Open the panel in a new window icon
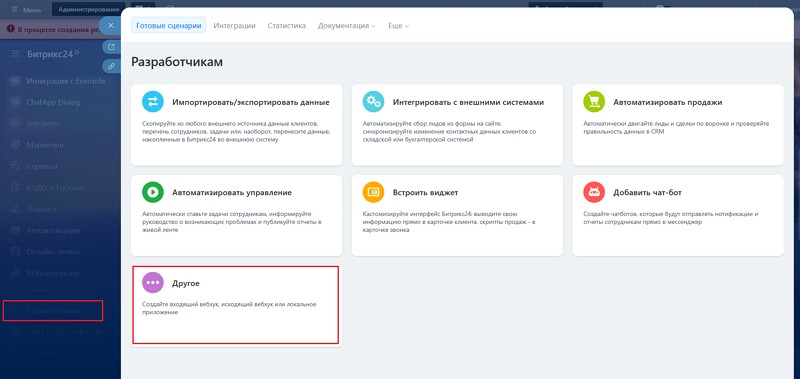Screen dimensions: 800x379 [x=111, y=47]
